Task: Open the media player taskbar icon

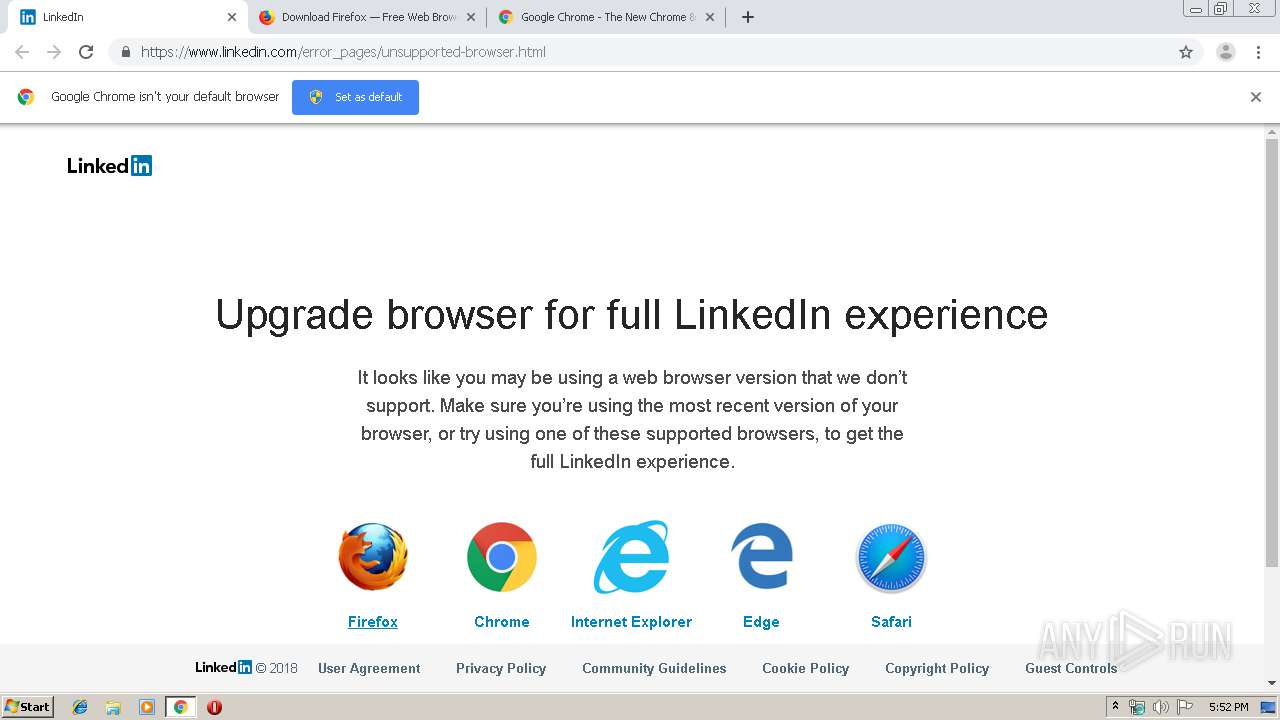Action: [146, 707]
